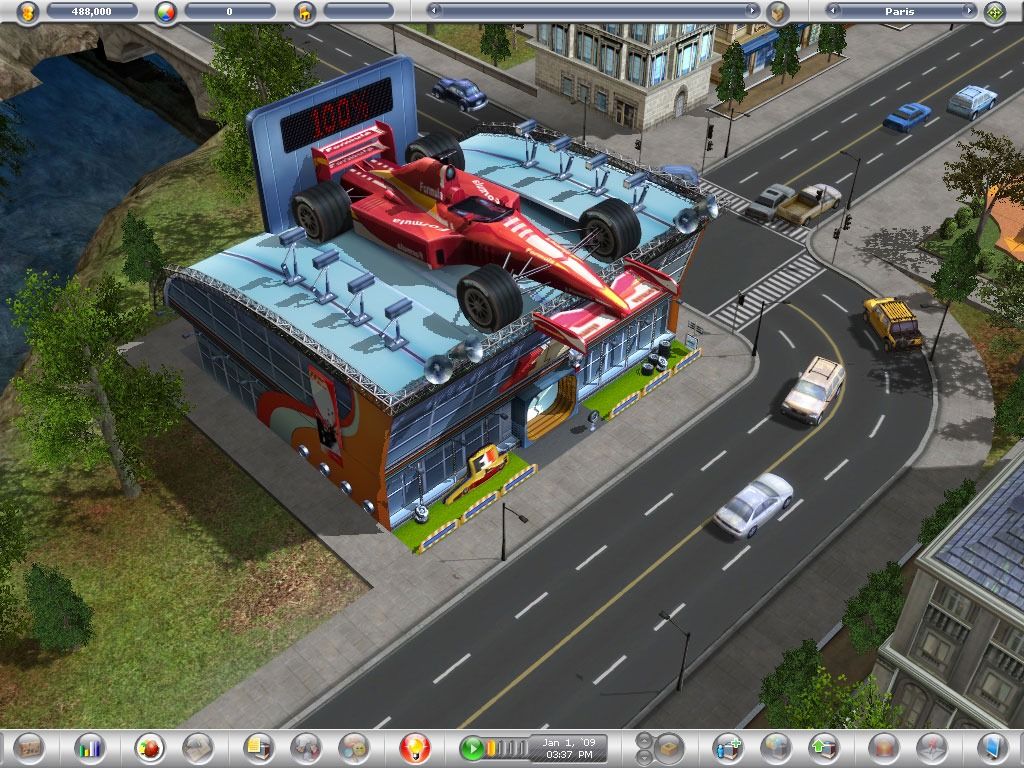
Task: Click the green arrow upgrade building icon
Action: pyautogui.click(x=823, y=747)
